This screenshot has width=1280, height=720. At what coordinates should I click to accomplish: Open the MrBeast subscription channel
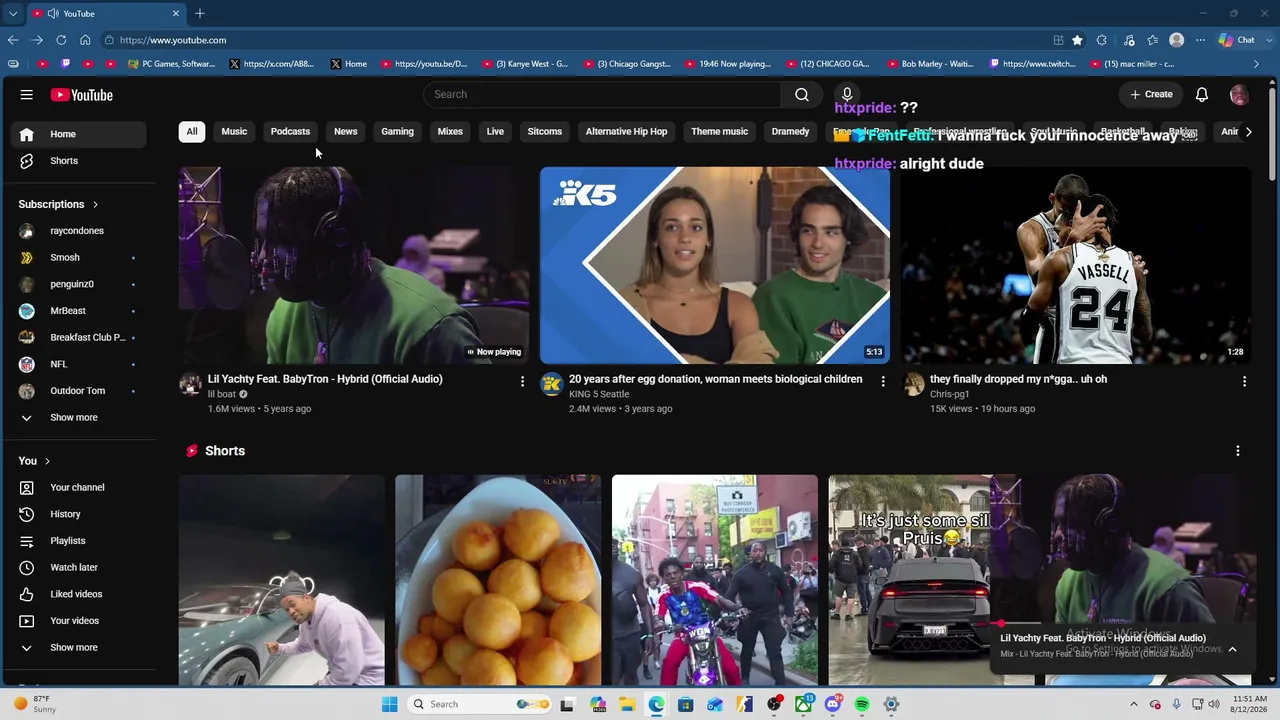[80, 311]
